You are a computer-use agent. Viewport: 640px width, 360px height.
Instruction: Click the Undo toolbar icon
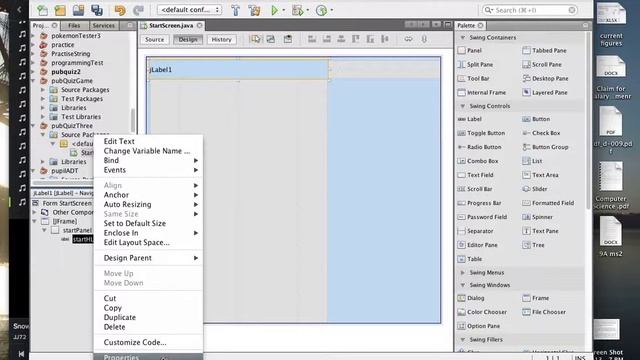point(120,10)
